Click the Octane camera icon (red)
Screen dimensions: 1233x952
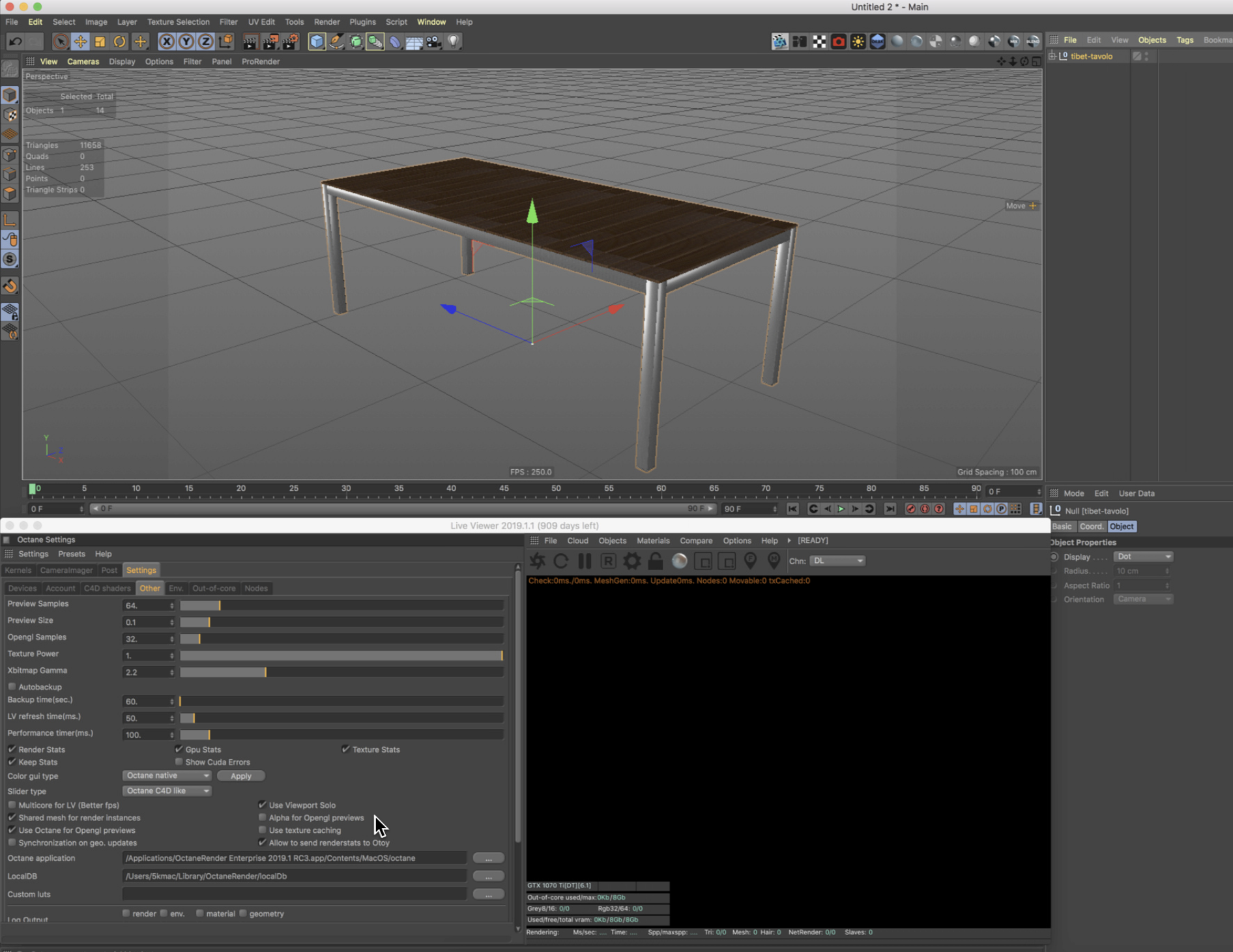click(839, 42)
